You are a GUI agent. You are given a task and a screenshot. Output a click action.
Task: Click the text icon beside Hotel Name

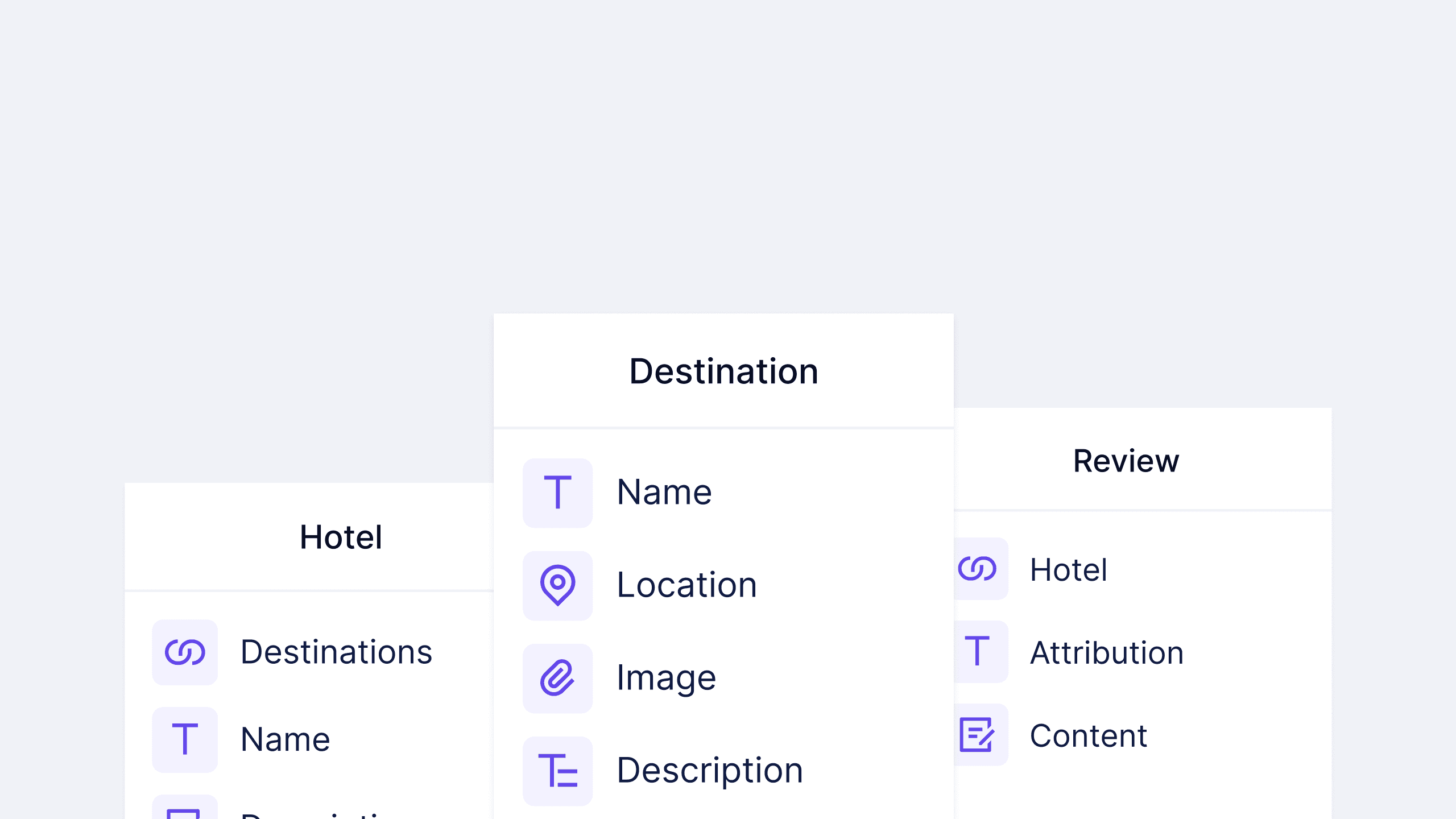[x=185, y=739]
